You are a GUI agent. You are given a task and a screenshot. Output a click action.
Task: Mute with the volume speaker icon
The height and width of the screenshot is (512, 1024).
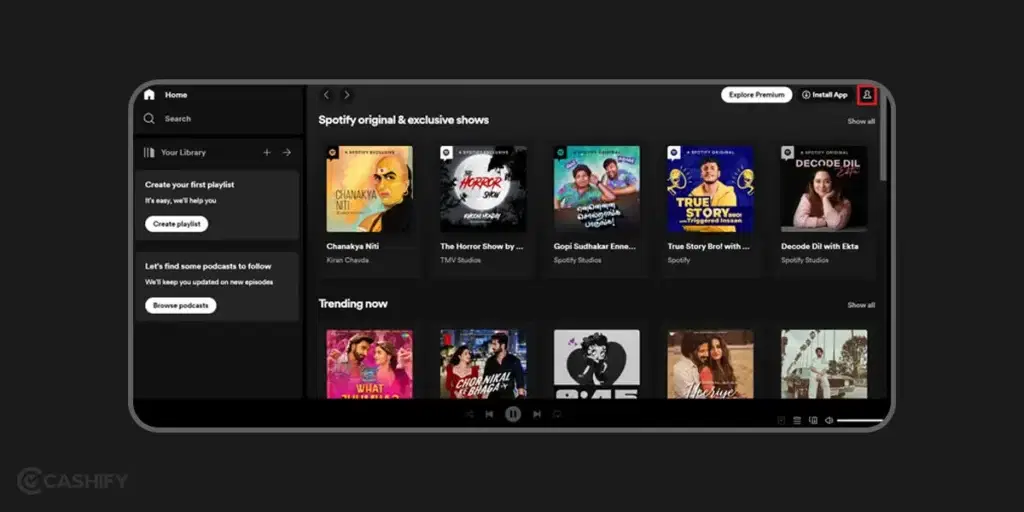tap(829, 421)
